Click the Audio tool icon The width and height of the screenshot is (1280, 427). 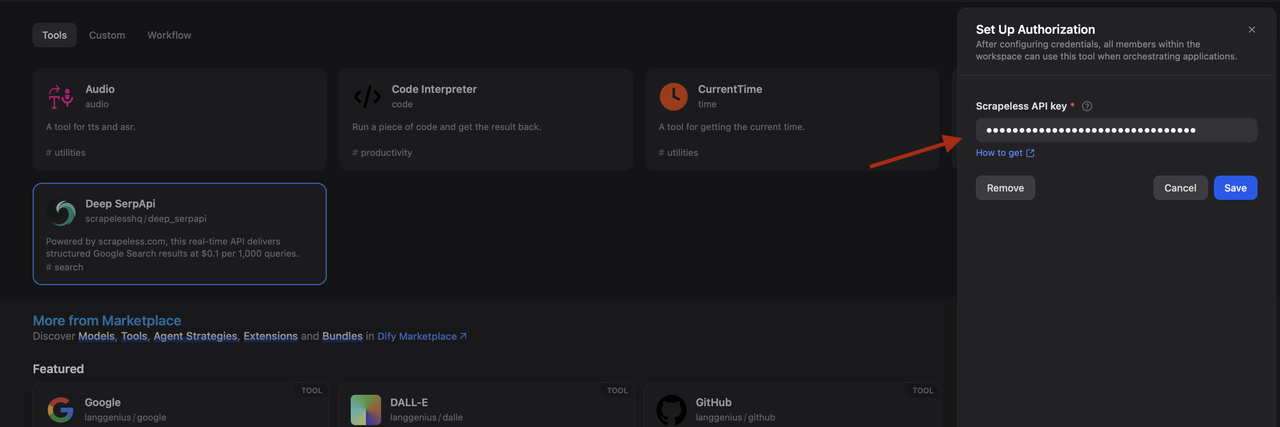pos(61,97)
